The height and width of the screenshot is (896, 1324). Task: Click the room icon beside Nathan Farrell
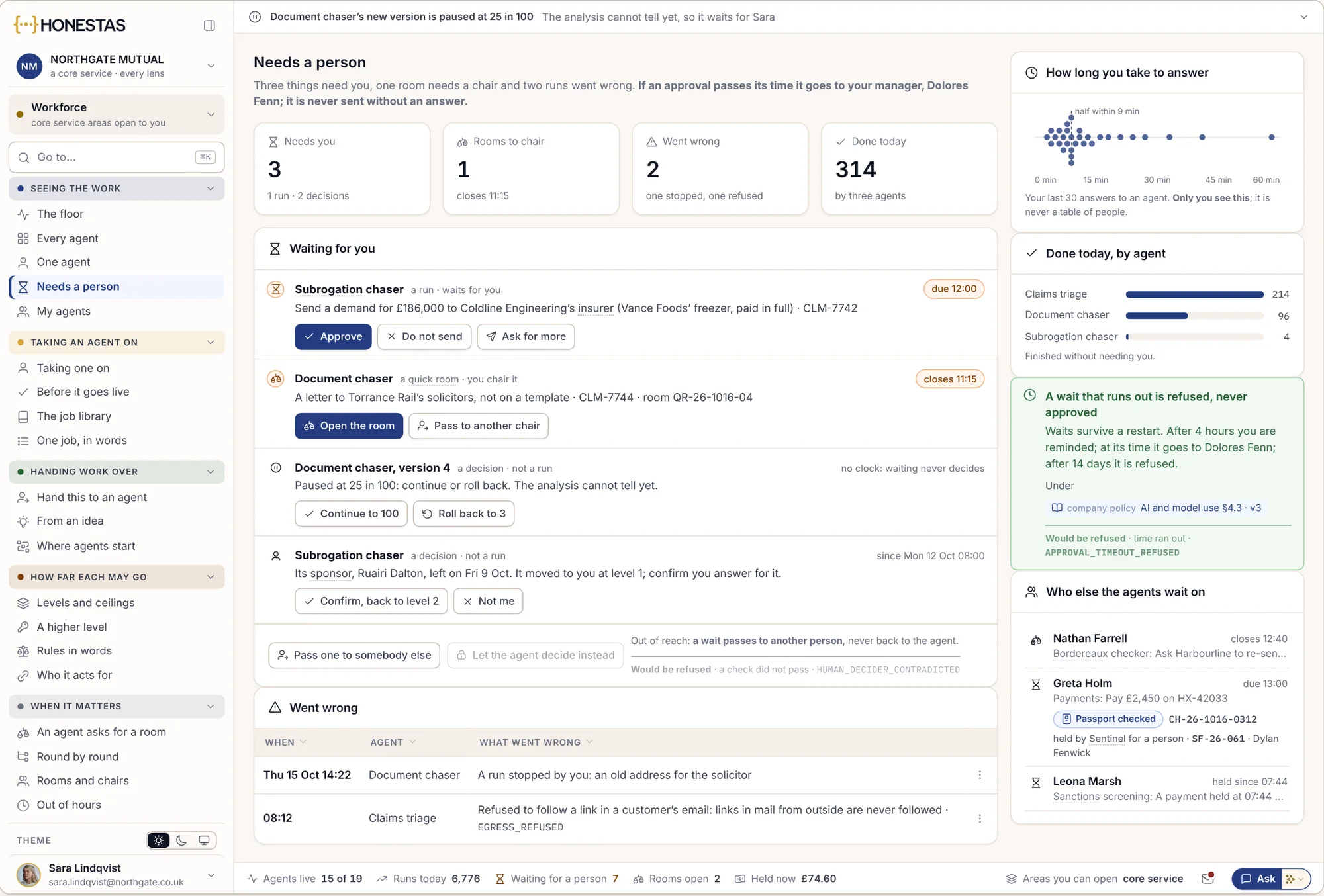(1036, 640)
